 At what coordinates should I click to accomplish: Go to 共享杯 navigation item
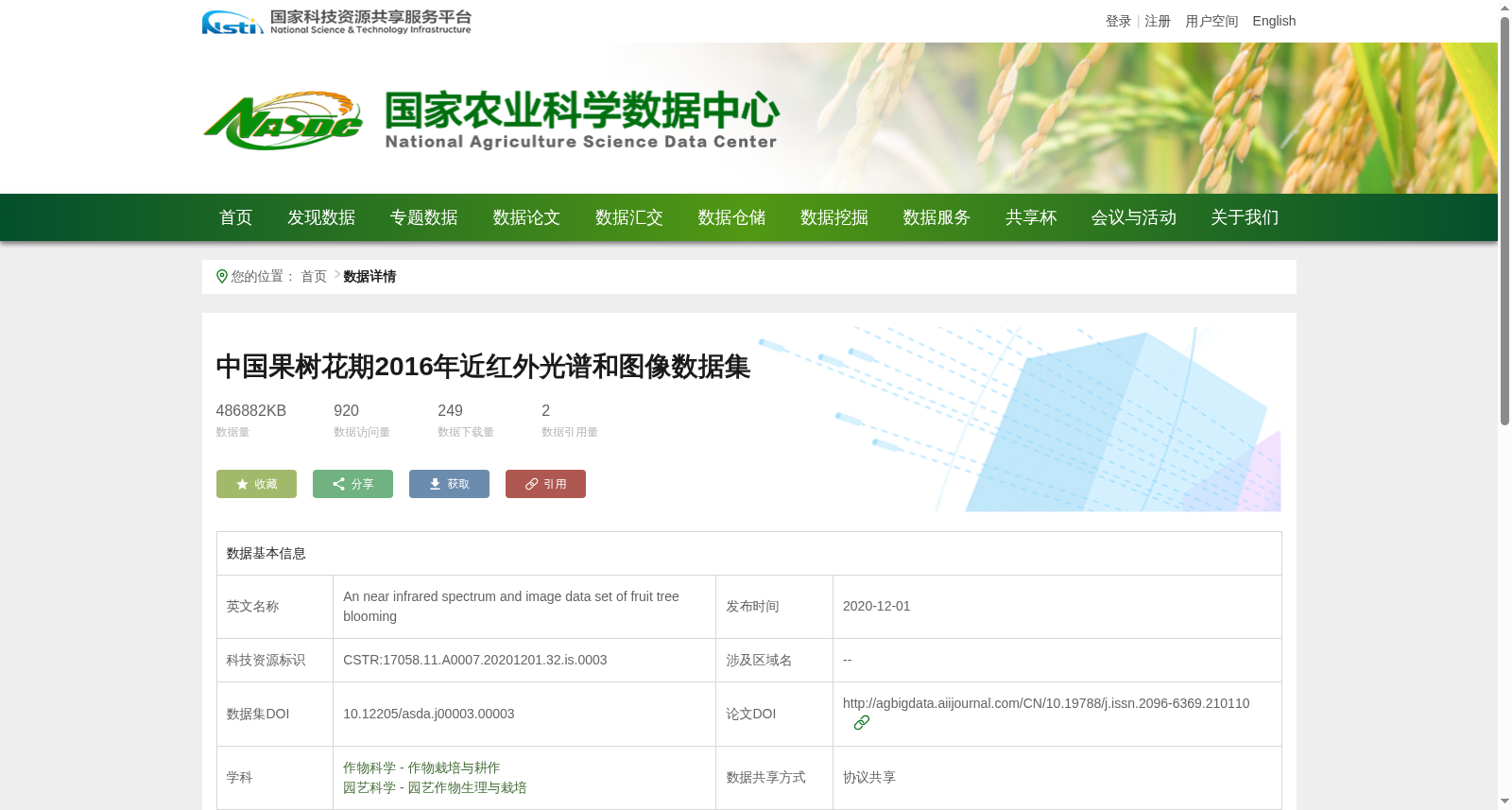[x=1031, y=217]
